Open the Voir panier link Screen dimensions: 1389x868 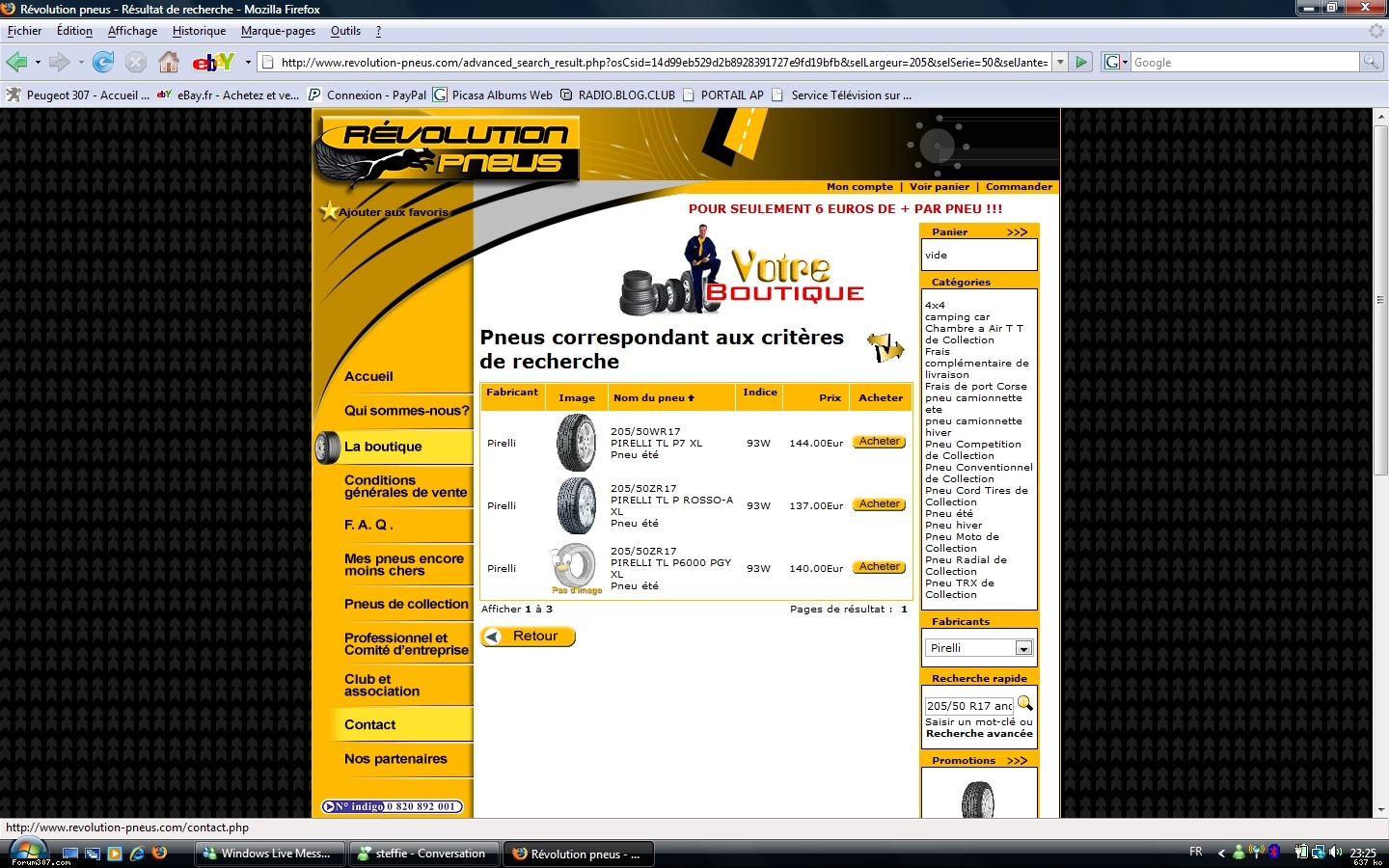(940, 187)
